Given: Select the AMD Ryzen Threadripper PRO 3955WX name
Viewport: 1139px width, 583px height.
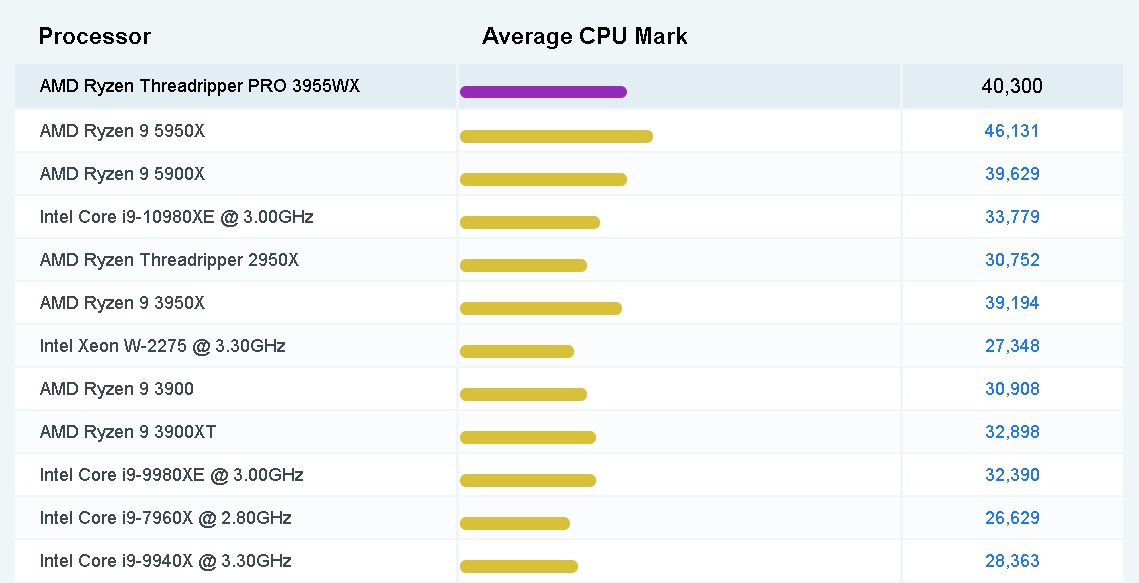Looking at the screenshot, I should coord(200,86).
